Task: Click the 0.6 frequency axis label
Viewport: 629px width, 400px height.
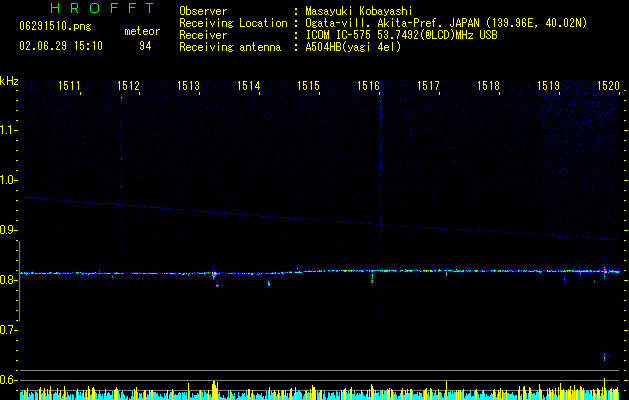Action: click(x=7, y=380)
